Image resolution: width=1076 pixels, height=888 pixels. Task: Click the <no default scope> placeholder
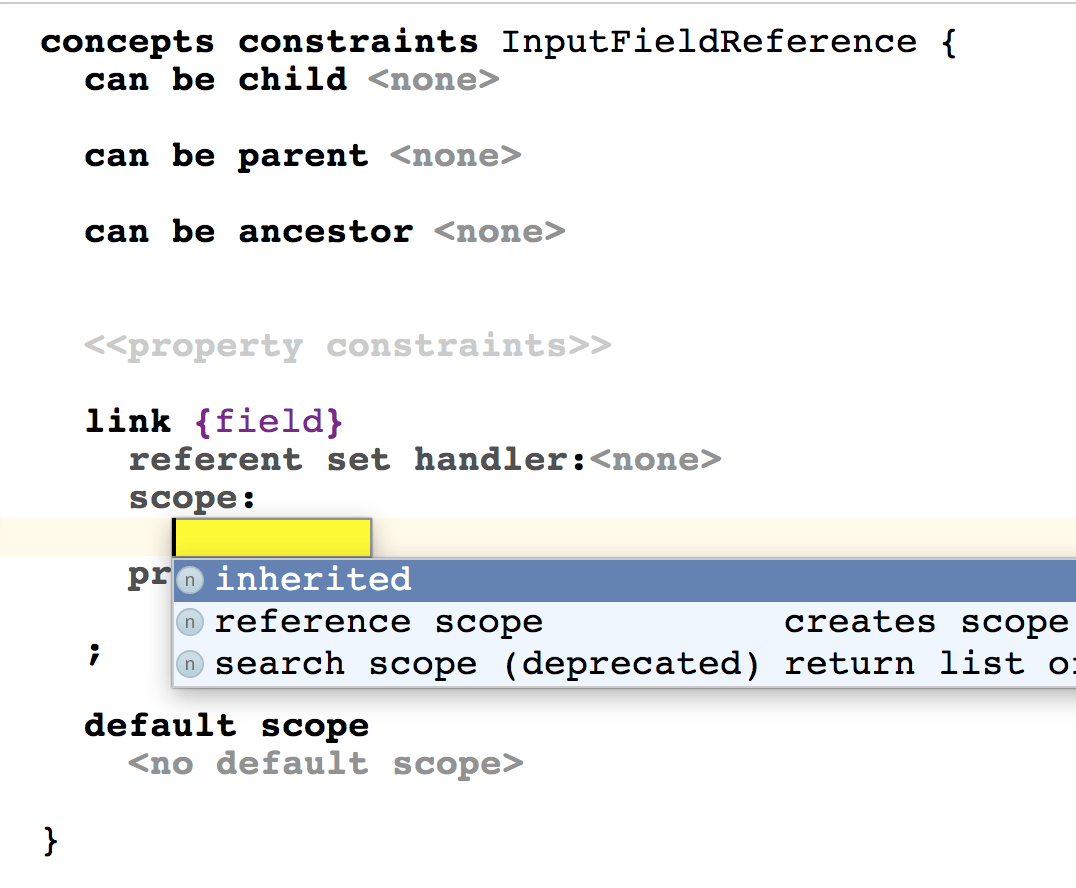tap(325, 764)
